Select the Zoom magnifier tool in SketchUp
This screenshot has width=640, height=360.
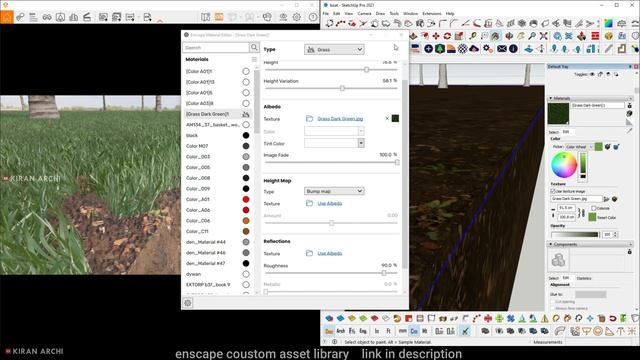point(532,36)
